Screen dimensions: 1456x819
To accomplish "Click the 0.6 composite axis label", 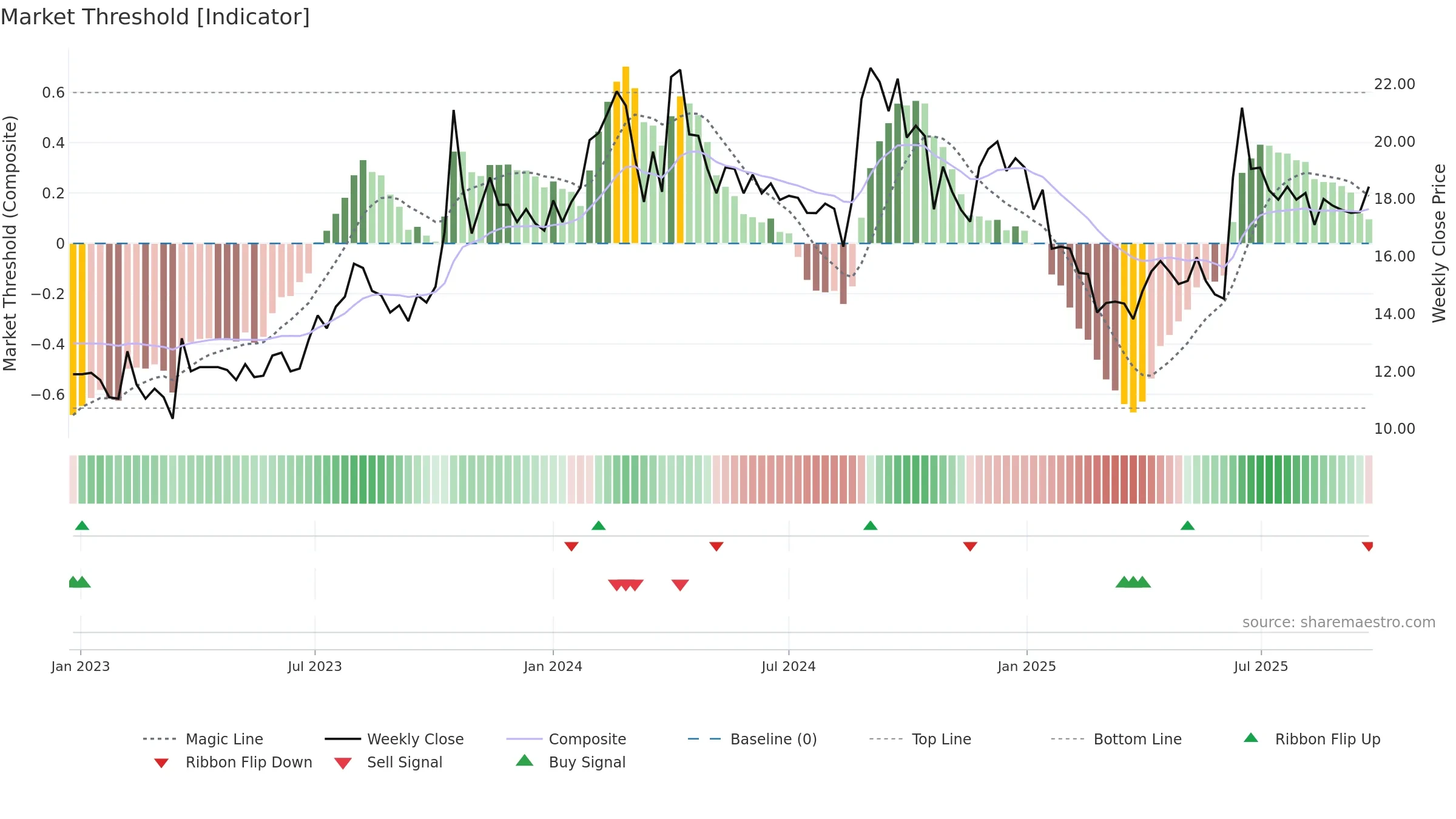I will pos(53,93).
